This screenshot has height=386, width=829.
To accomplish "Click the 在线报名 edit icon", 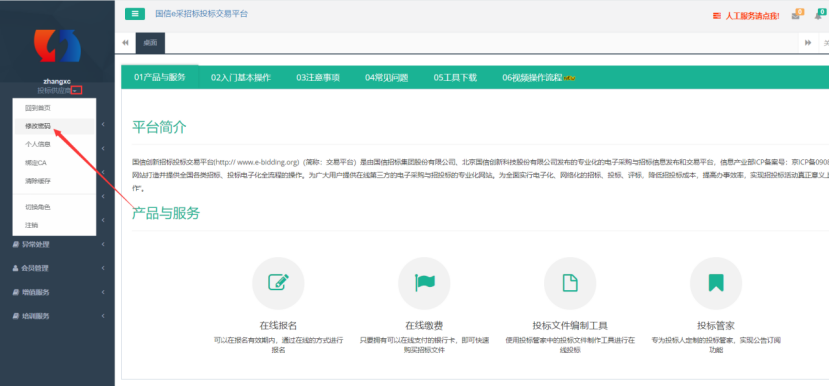I will [x=278, y=283].
